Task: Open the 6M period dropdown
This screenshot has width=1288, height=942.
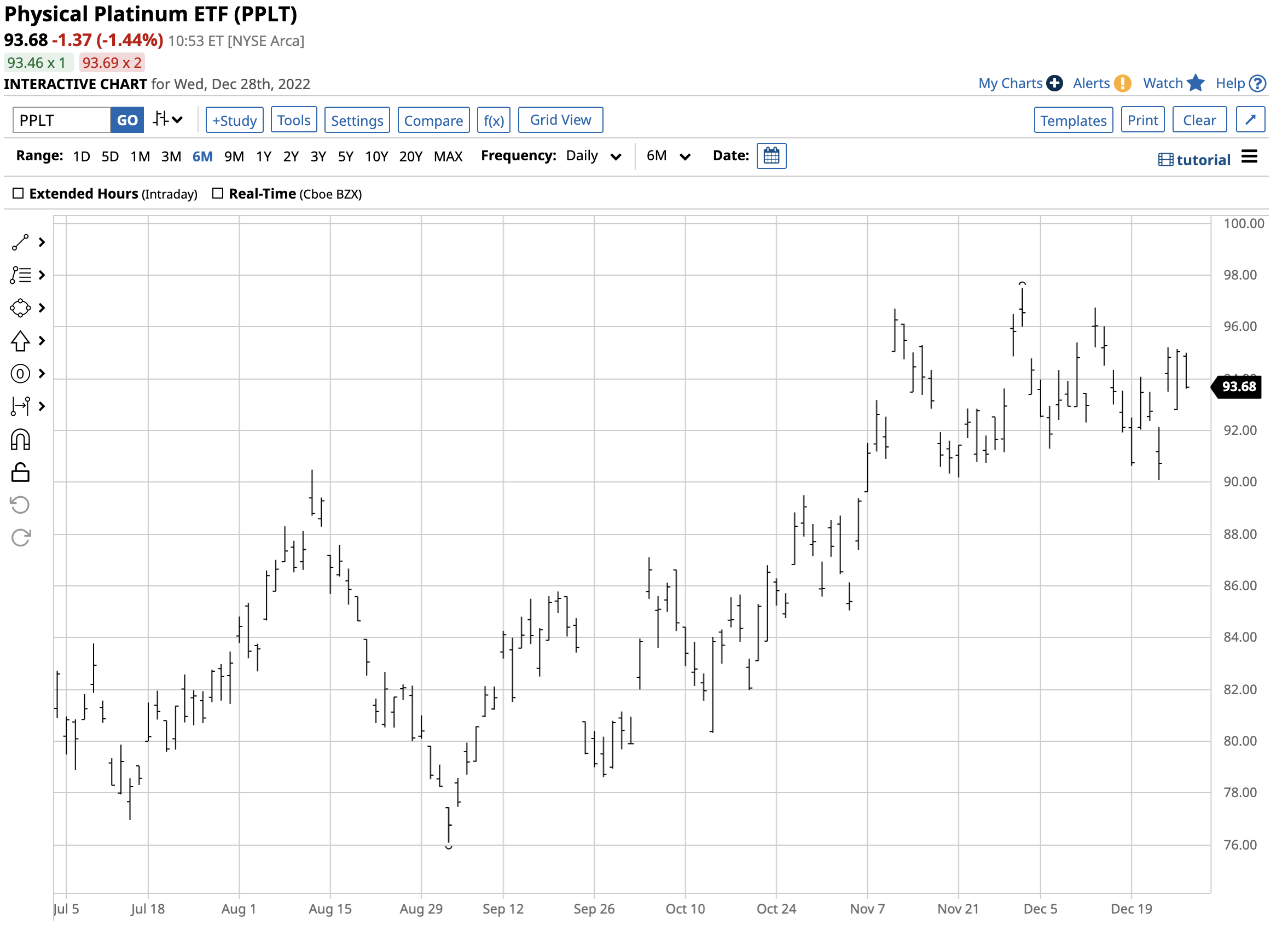Action: (668, 156)
